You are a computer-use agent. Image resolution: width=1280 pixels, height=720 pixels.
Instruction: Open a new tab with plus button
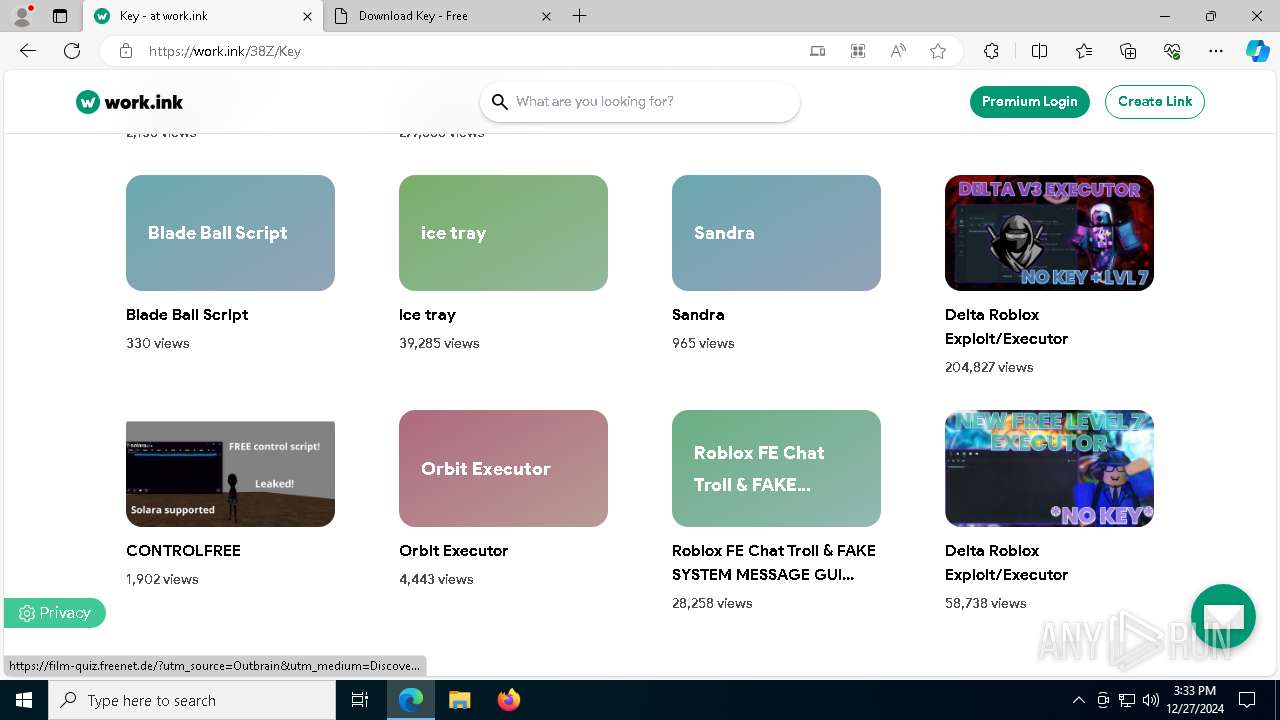pos(580,16)
